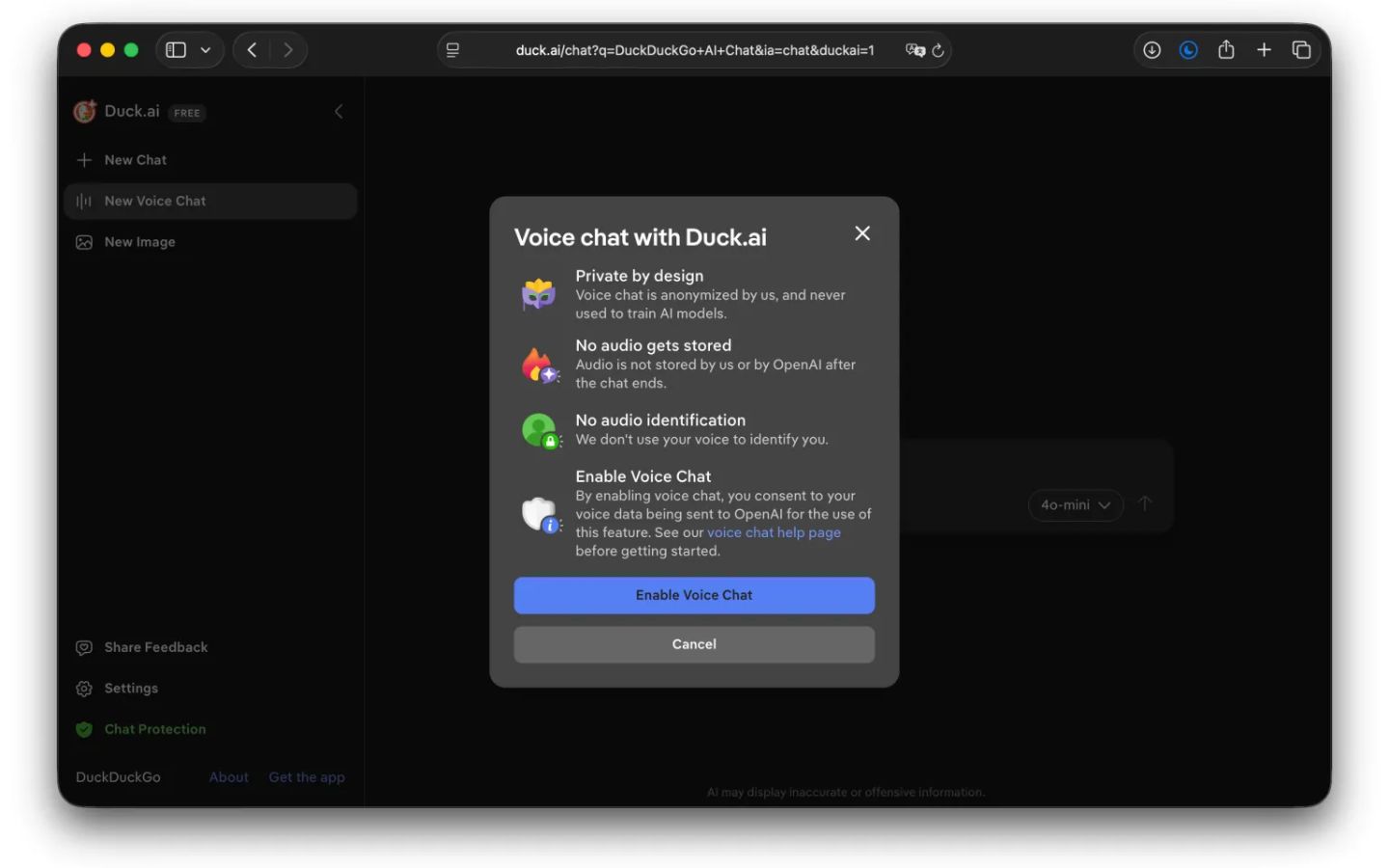Go back with the browser back arrow
The height and width of the screenshot is (868, 1389).
[252, 50]
